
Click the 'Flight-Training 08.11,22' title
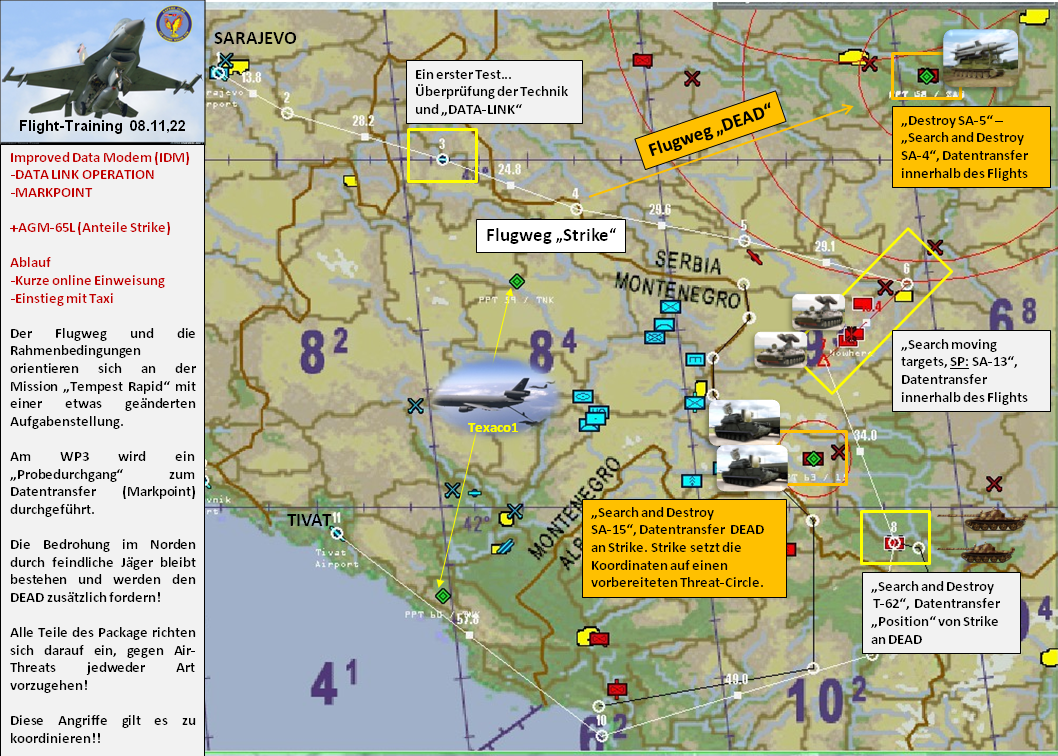[x=102, y=126]
